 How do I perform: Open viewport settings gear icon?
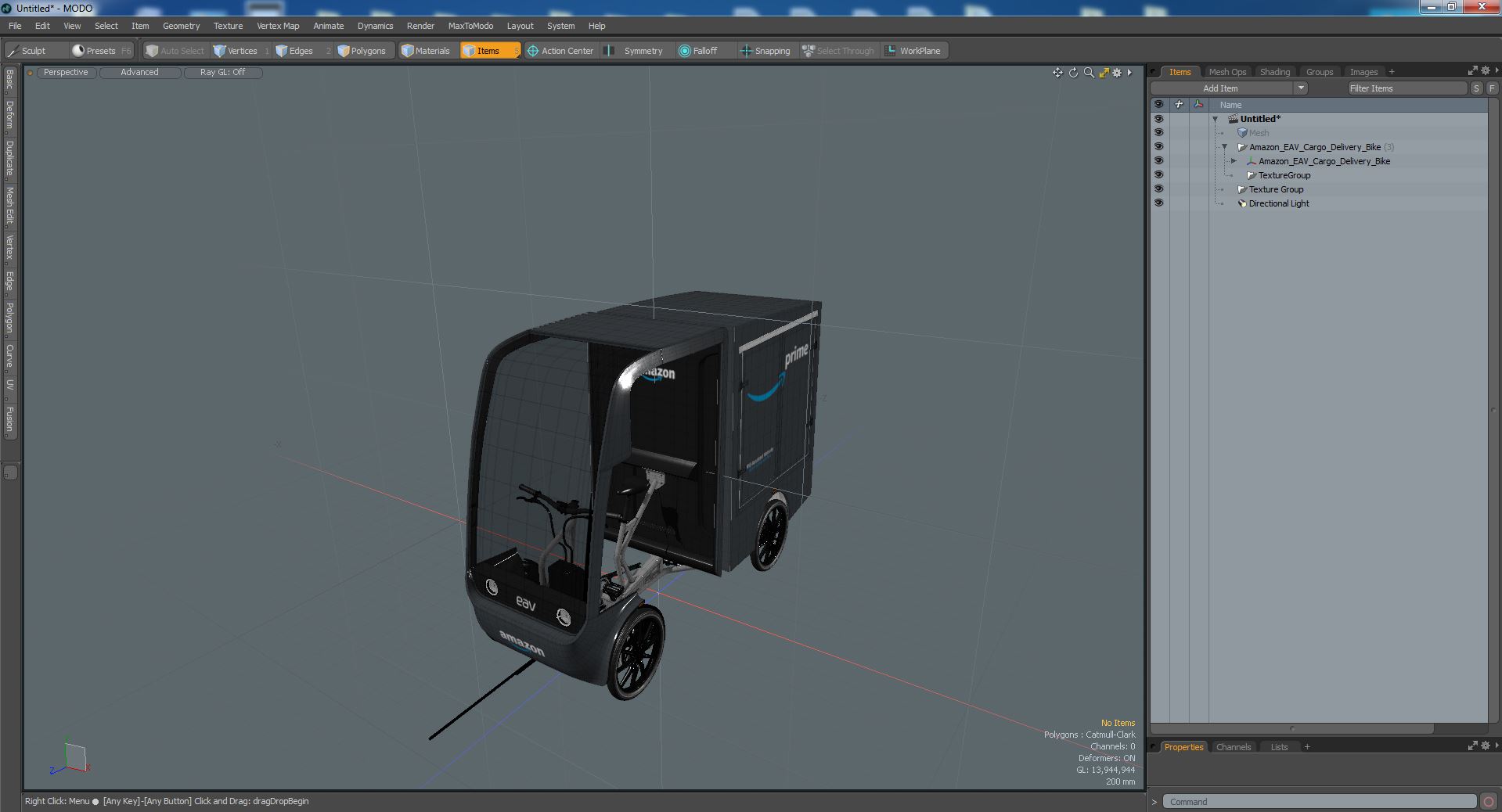tap(1118, 73)
